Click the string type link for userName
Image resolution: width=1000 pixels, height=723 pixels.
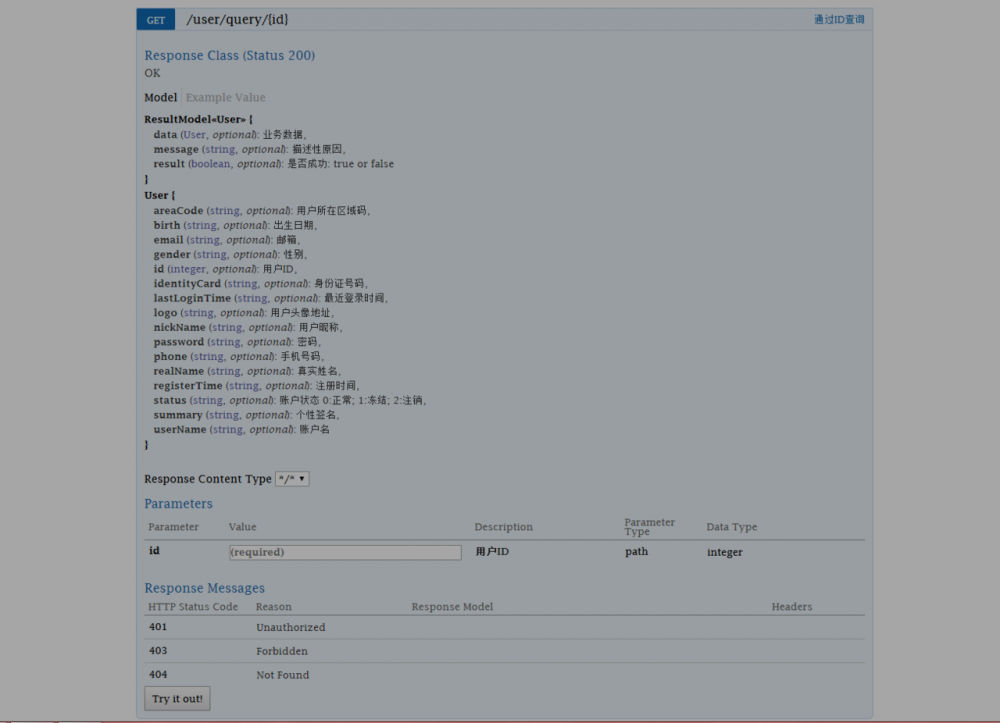tap(224, 429)
